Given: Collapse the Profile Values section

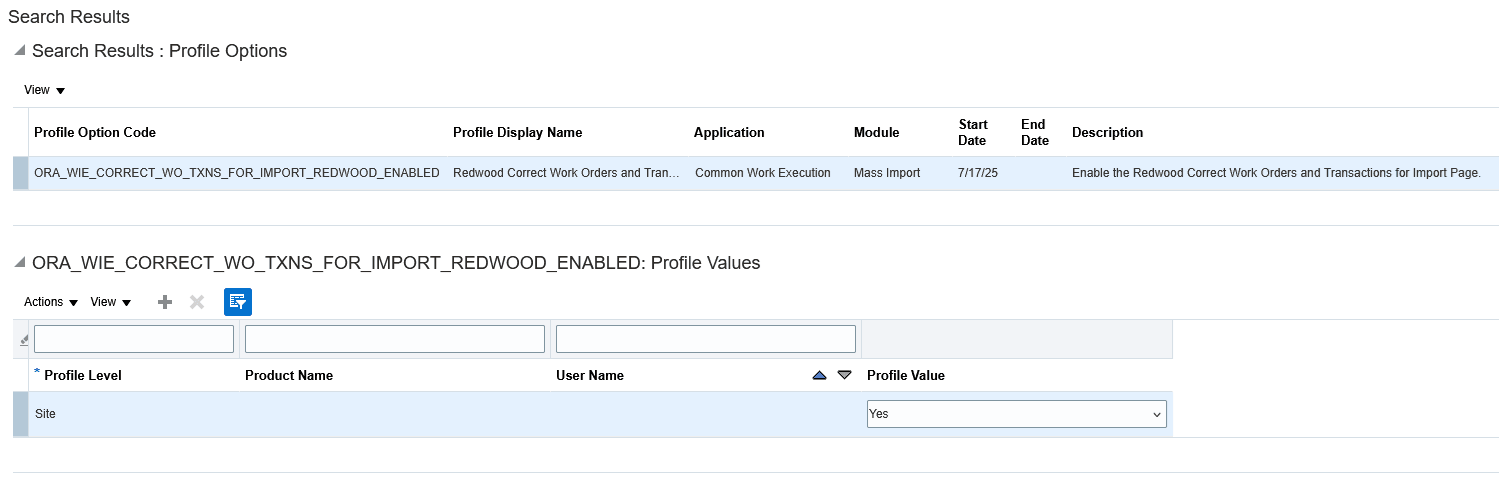Looking at the screenshot, I should [19, 262].
